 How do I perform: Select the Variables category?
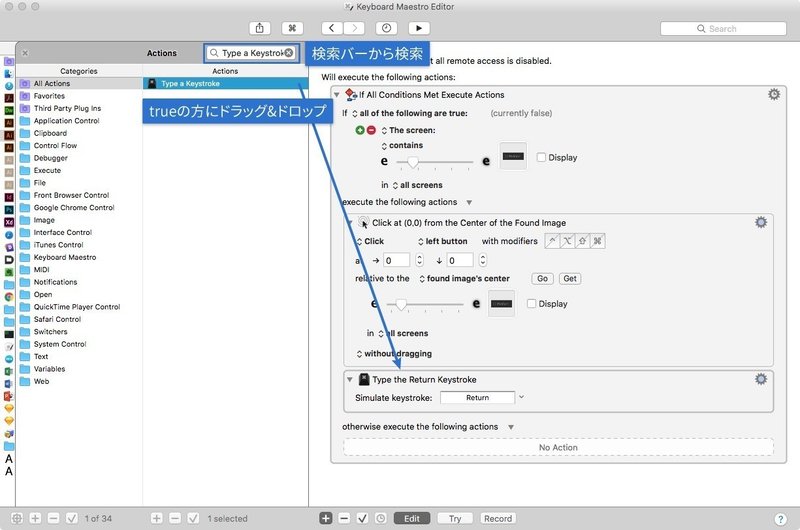[79, 369]
